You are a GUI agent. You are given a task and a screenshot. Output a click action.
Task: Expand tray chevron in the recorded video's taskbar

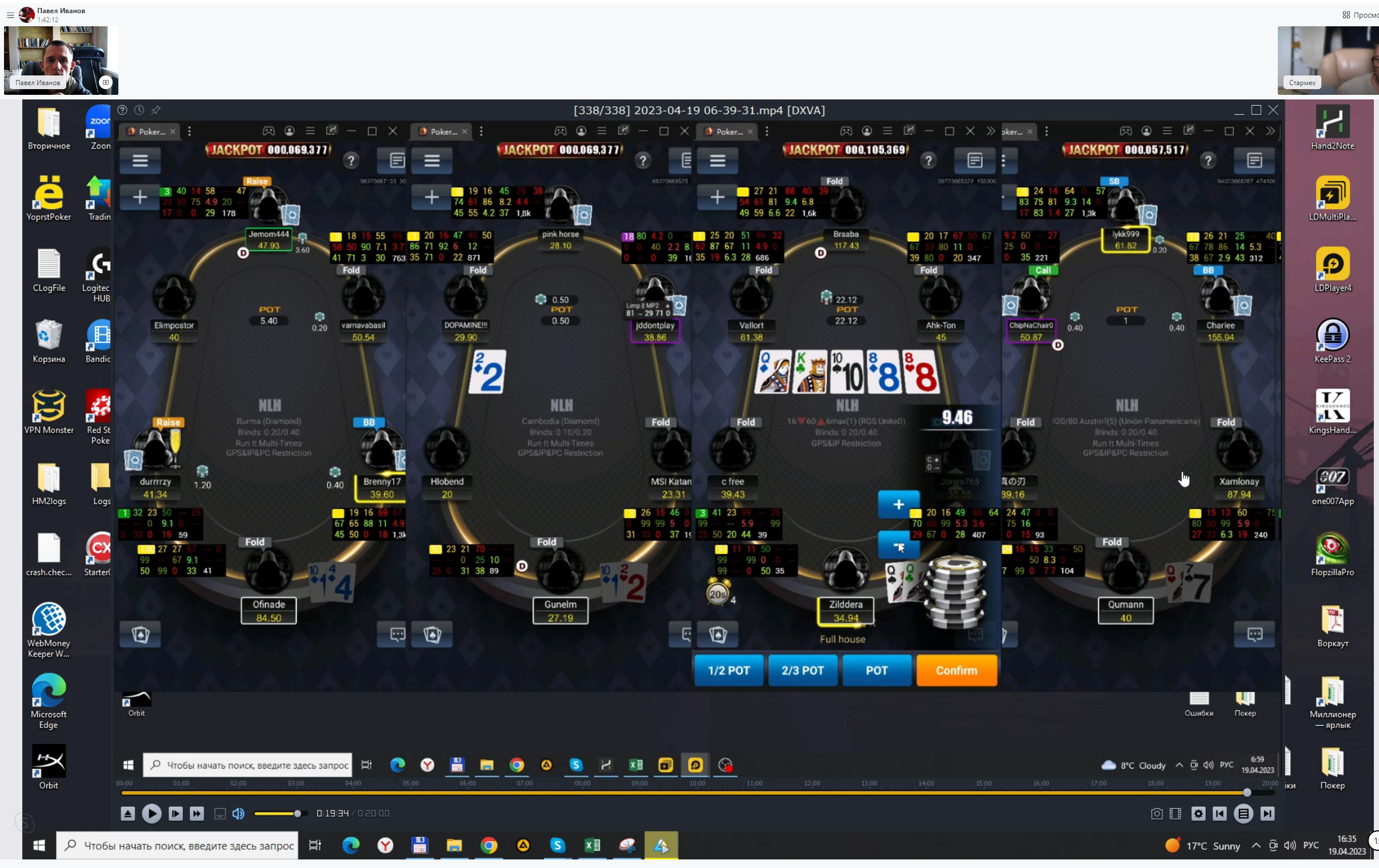(x=1178, y=765)
